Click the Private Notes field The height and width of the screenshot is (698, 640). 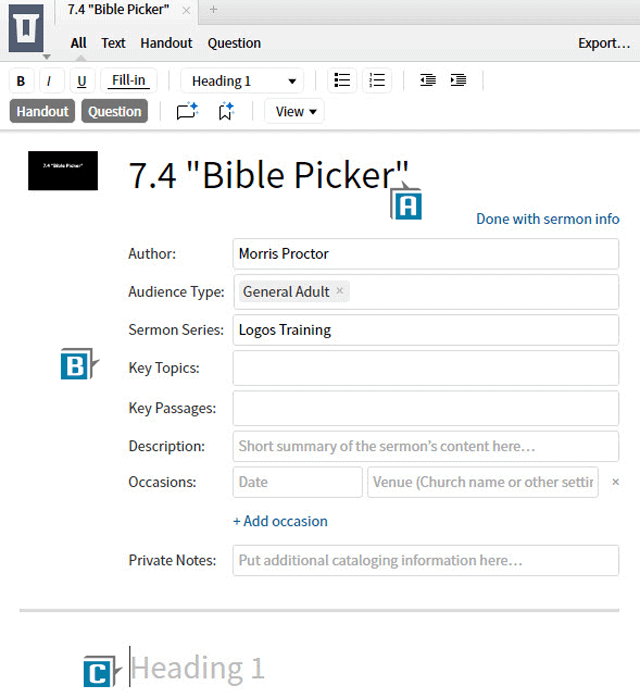point(425,560)
